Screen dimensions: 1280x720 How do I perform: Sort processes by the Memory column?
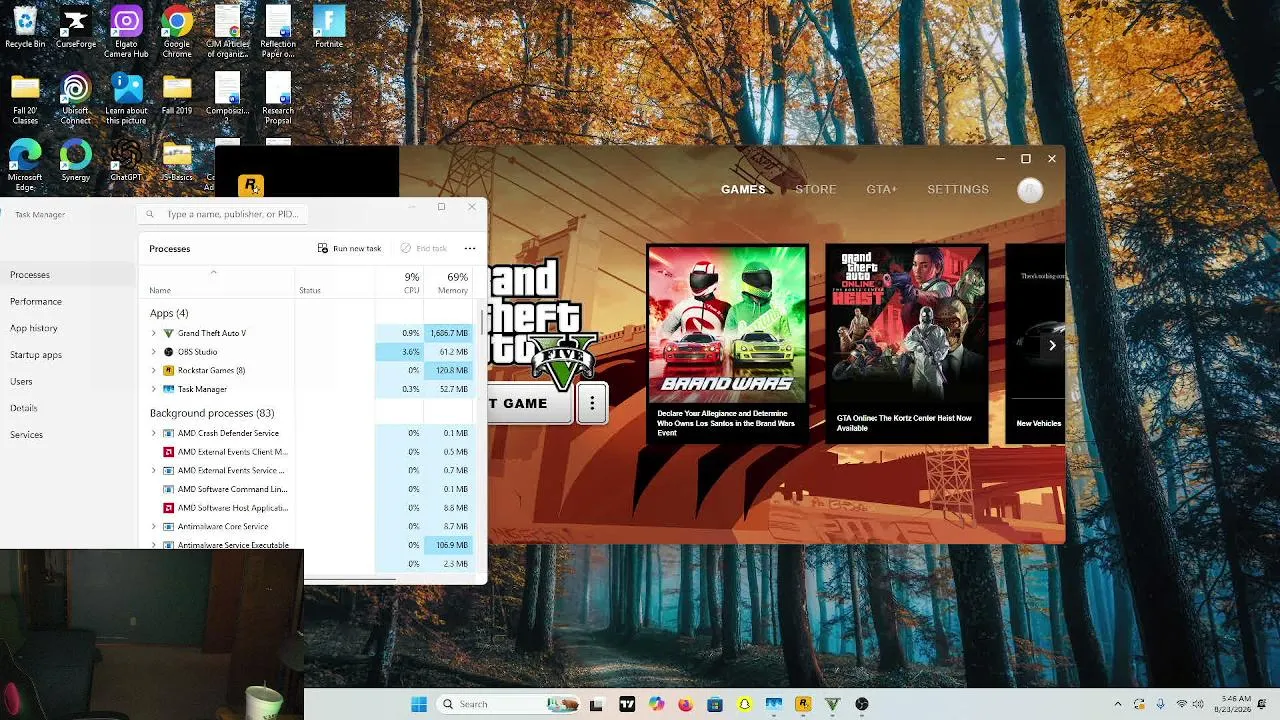coord(450,283)
